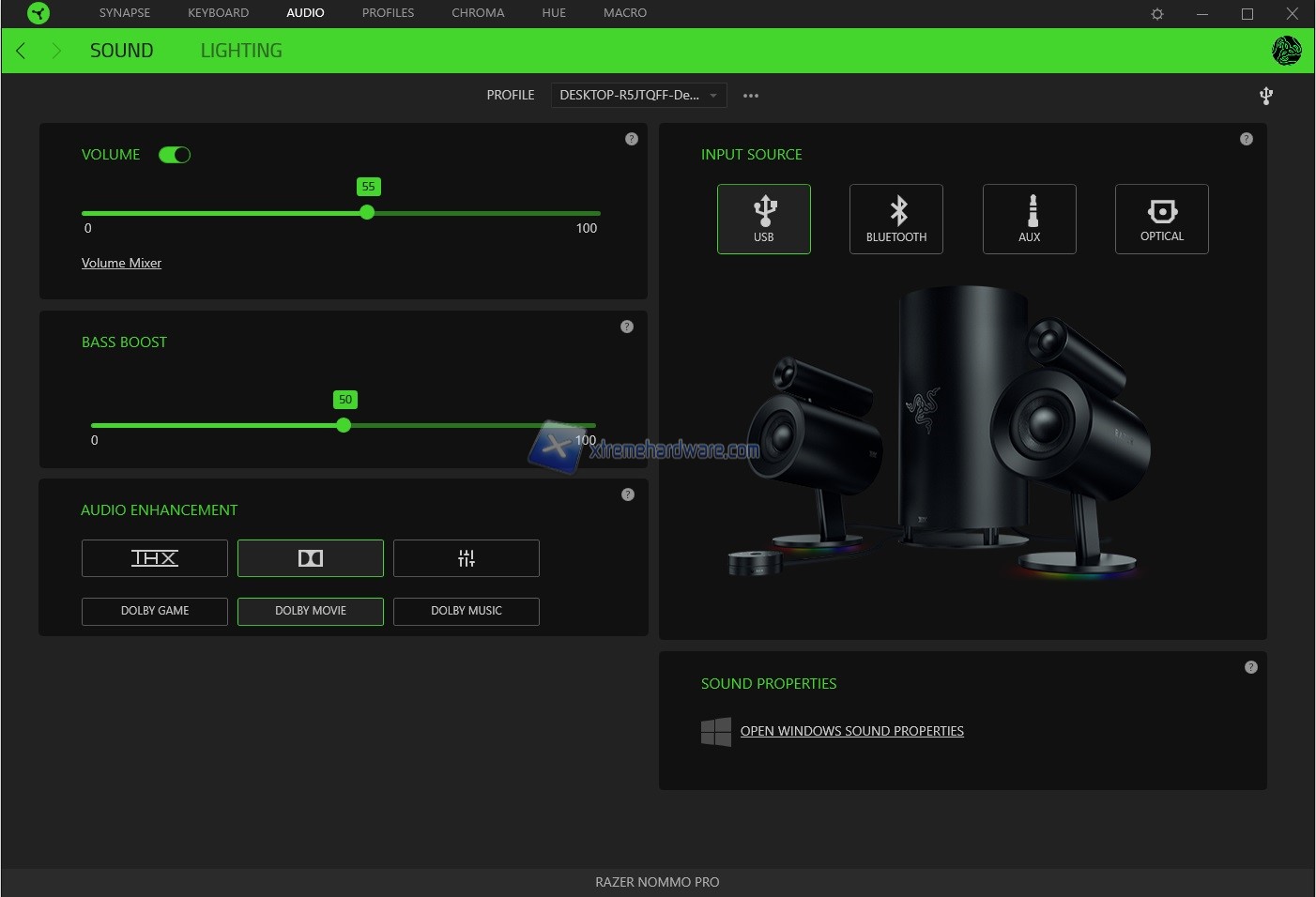Open the custom equalizer enhancement

pyautogui.click(x=467, y=558)
